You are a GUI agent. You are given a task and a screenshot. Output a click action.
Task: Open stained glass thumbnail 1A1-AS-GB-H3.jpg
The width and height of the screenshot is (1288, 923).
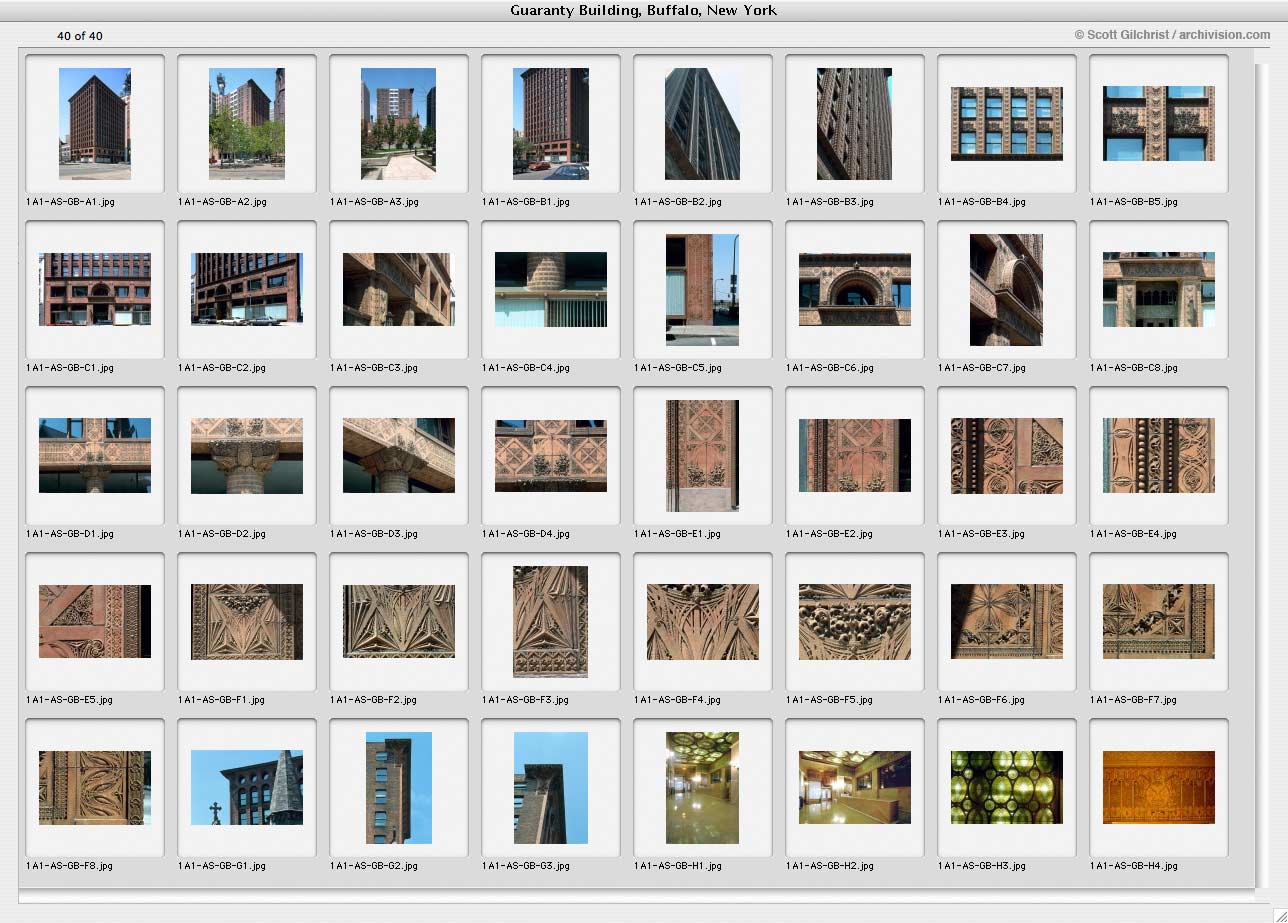tap(1007, 787)
